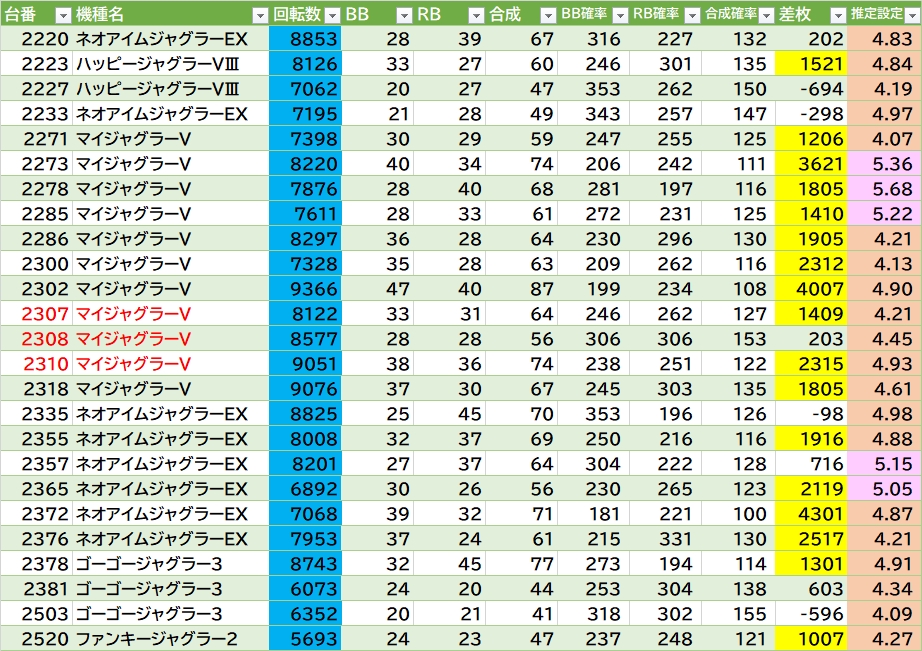Open the 推定設定 column filter dropdown
Viewport: 922px width, 651px height.
pyautogui.click(x=913, y=15)
